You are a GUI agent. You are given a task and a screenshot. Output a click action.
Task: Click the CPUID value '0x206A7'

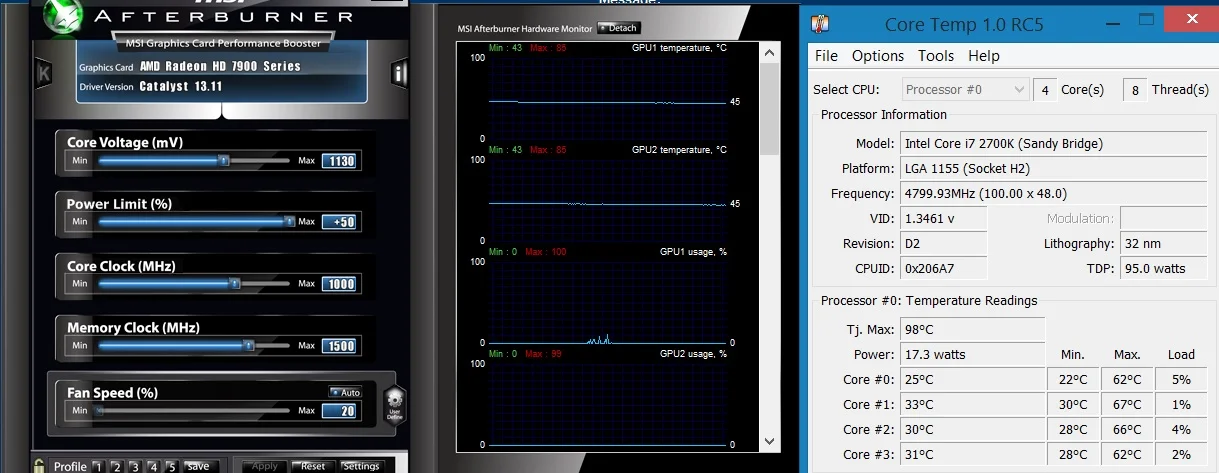coord(943,268)
